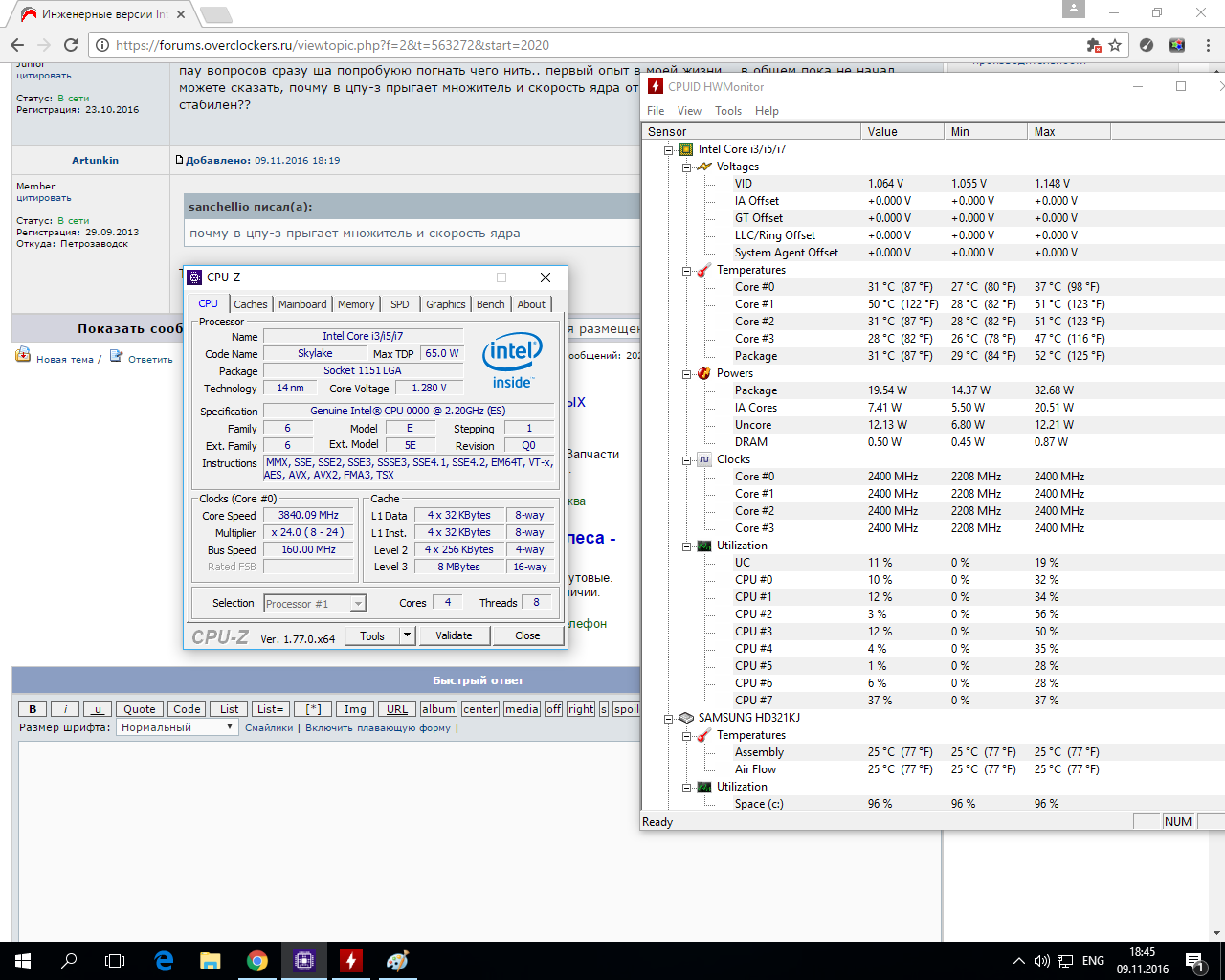Image resolution: width=1225 pixels, height=980 pixels.
Task: Open Windows search from the taskbar
Action: coord(69,961)
